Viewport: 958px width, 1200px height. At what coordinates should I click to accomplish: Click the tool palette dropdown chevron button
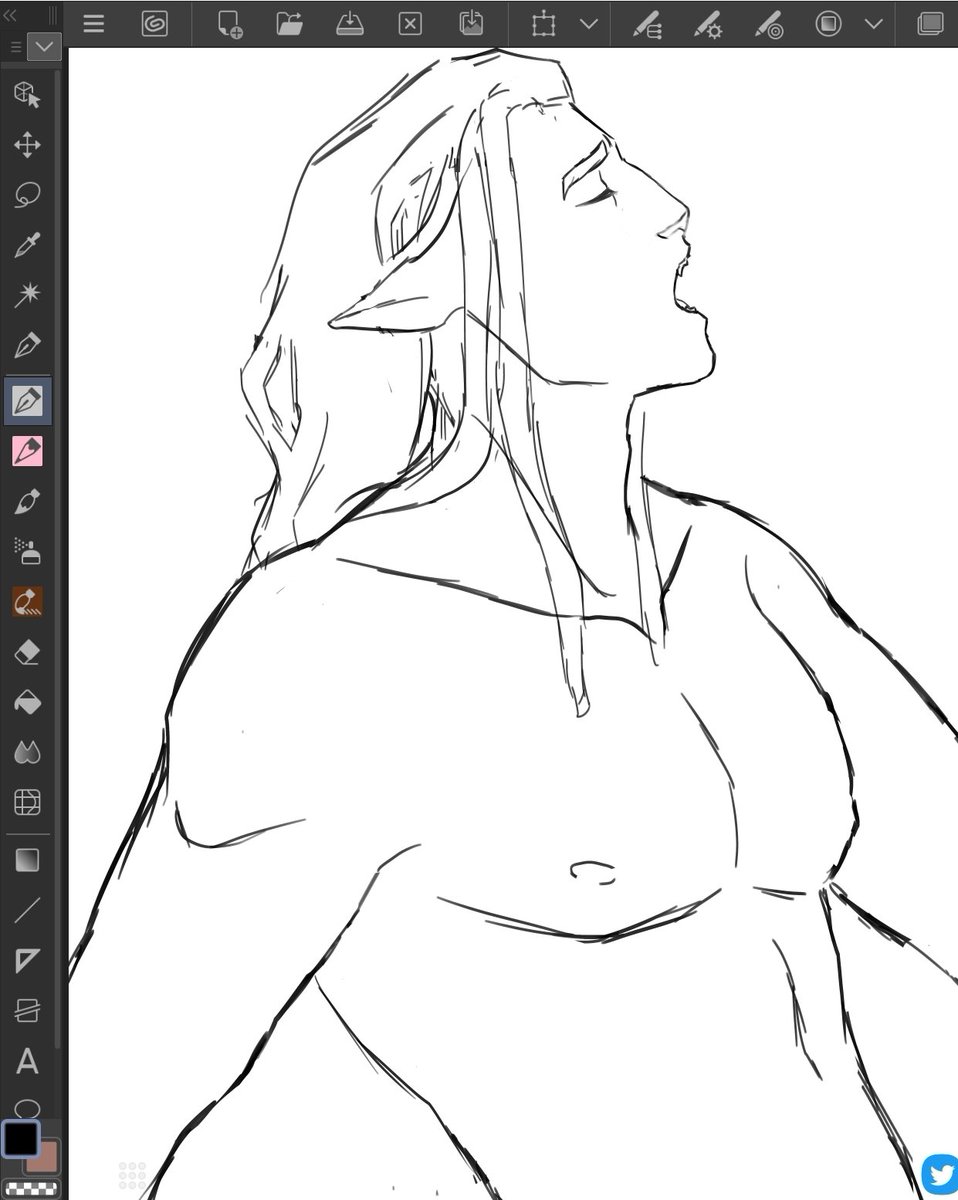pos(44,46)
